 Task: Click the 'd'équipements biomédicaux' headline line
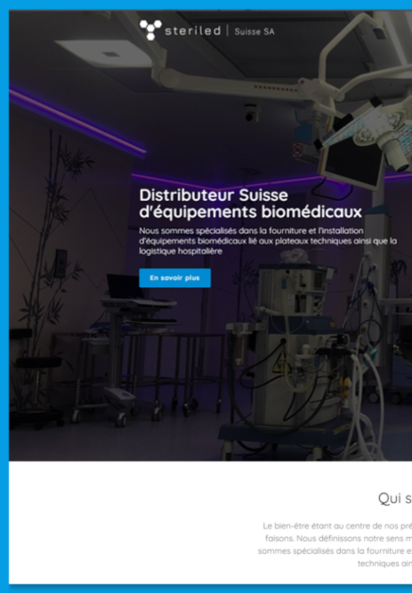coord(250,212)
